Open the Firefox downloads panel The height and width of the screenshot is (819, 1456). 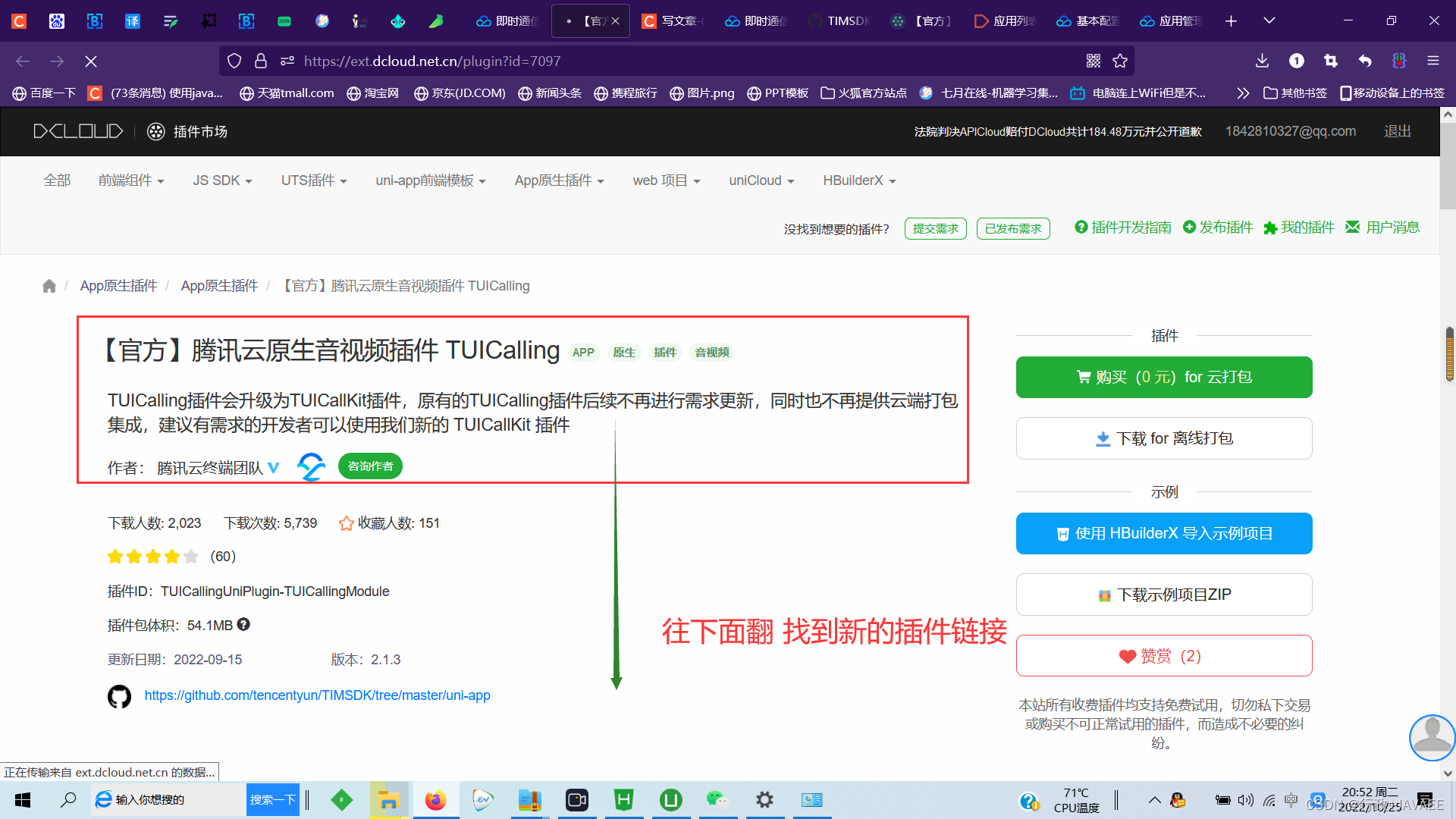pos(1262,61)
